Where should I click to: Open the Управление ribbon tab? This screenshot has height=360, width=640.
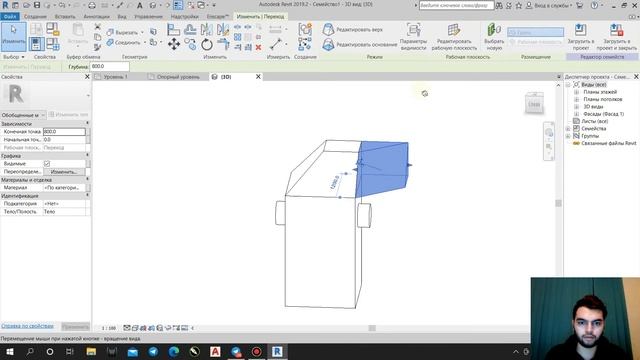coord(149,17)
